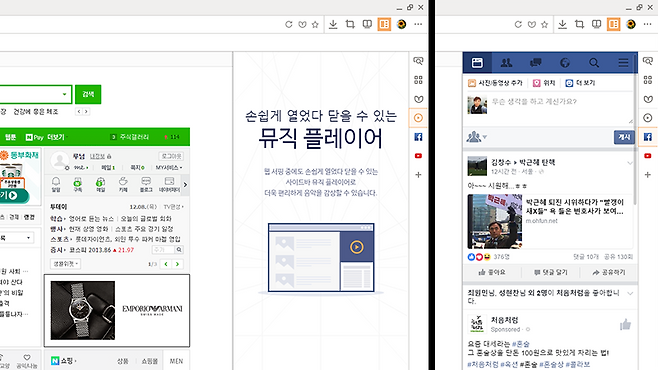Viewport: 658px width, 370px height.
Task: Open the MY서비스 dropdown
Action: 169,168
